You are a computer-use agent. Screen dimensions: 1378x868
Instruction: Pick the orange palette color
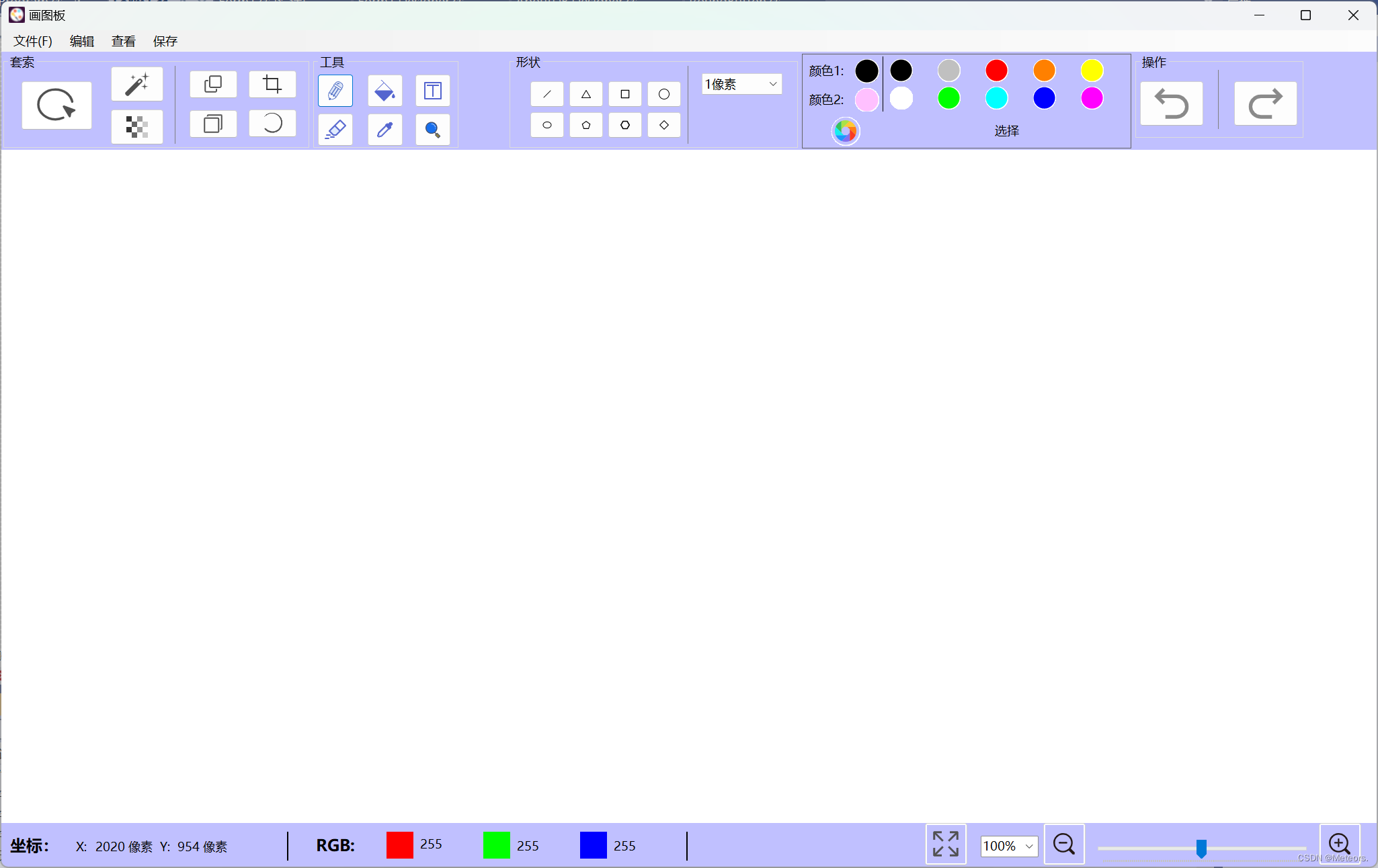[1045, 71]
